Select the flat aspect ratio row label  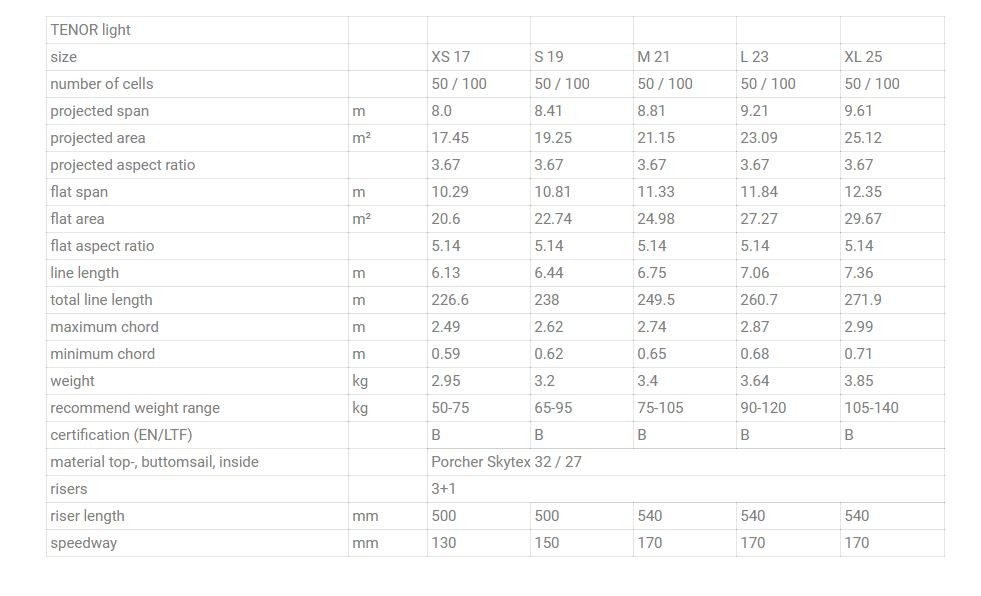[x=102, y=246]
